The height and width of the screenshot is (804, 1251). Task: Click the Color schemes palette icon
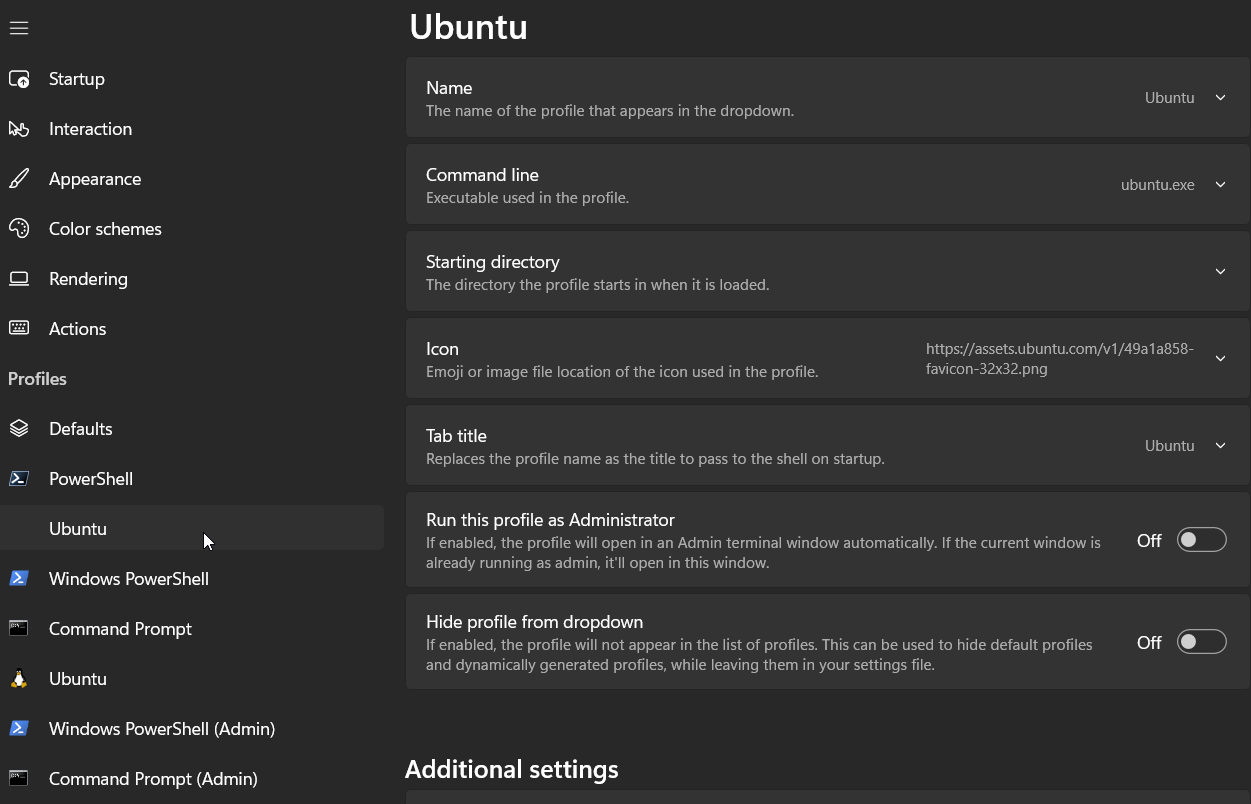19,229
